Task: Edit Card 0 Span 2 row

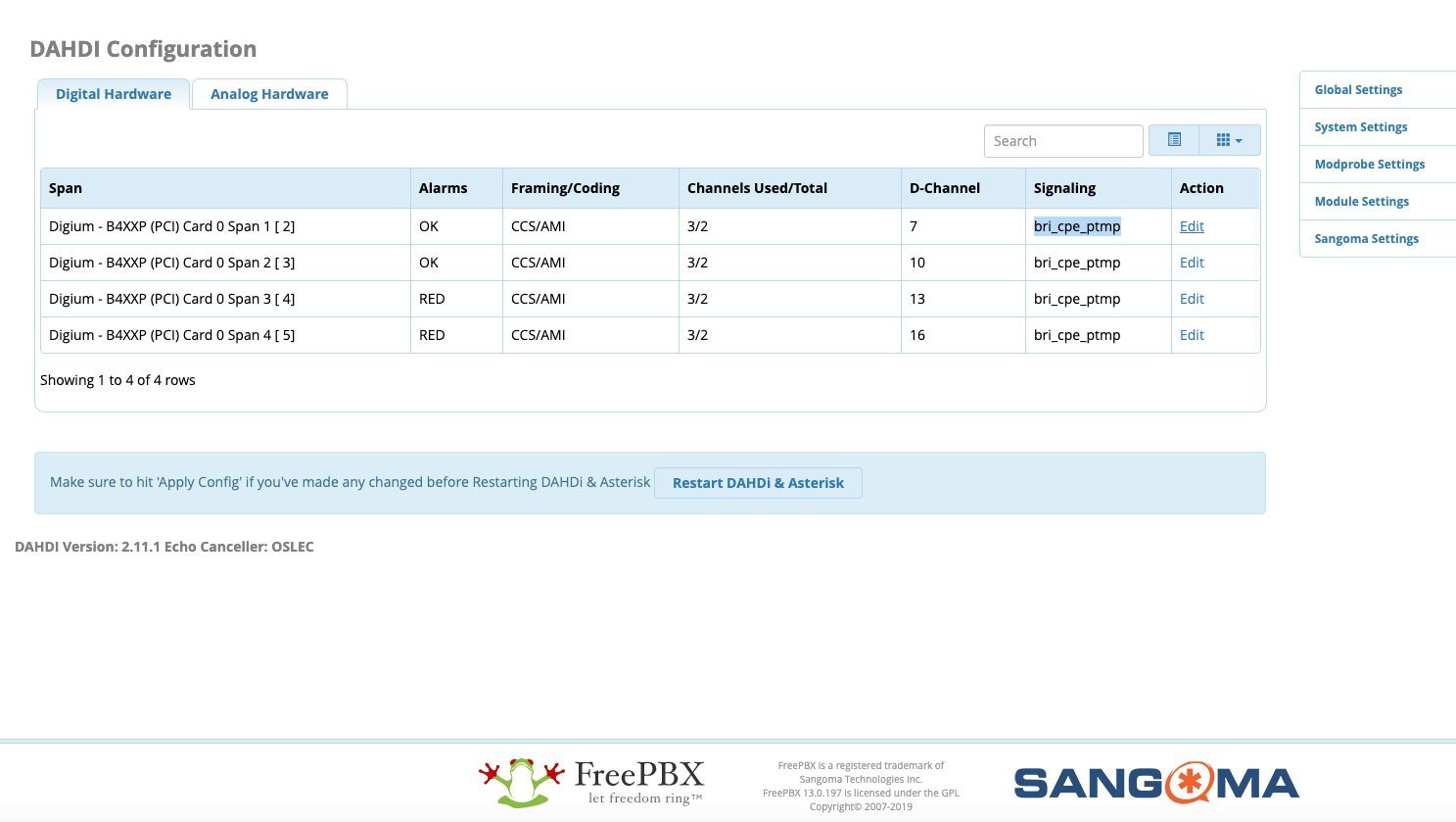Action: point(1192,263)
